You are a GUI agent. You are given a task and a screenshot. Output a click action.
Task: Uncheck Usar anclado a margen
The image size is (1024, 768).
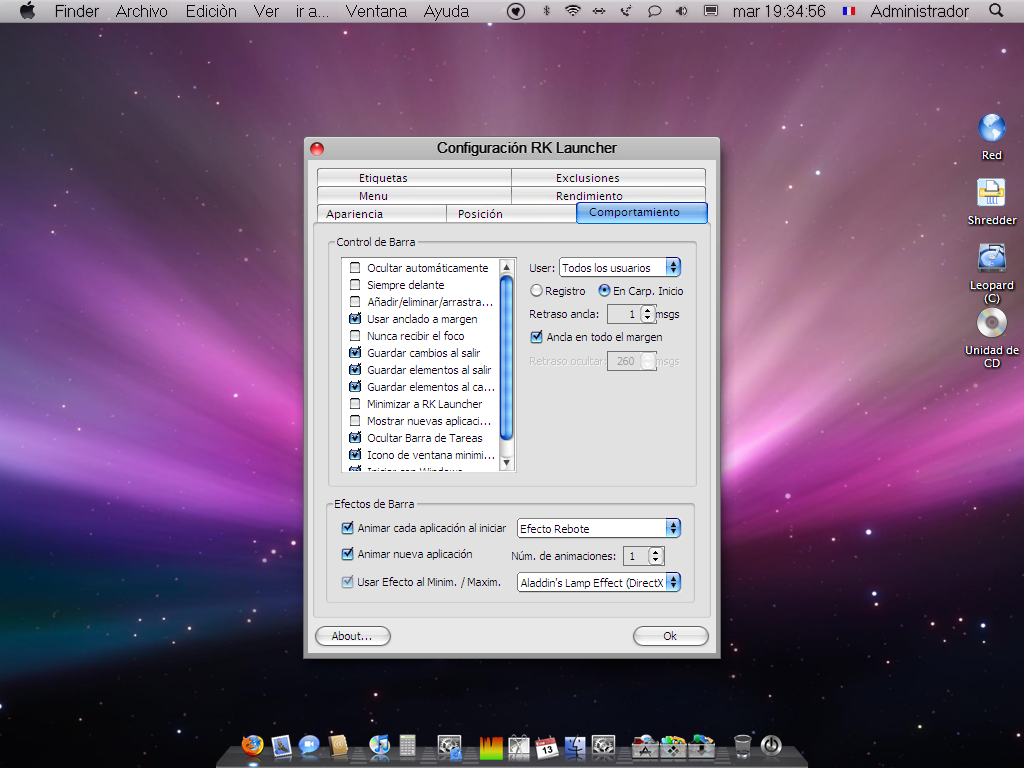355,319
